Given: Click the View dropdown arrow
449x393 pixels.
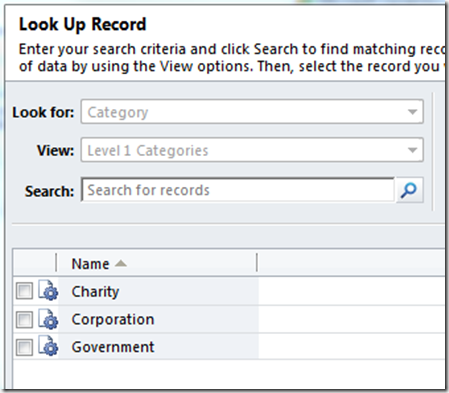Looking at the screenshot, I should [x=413, y=150].
